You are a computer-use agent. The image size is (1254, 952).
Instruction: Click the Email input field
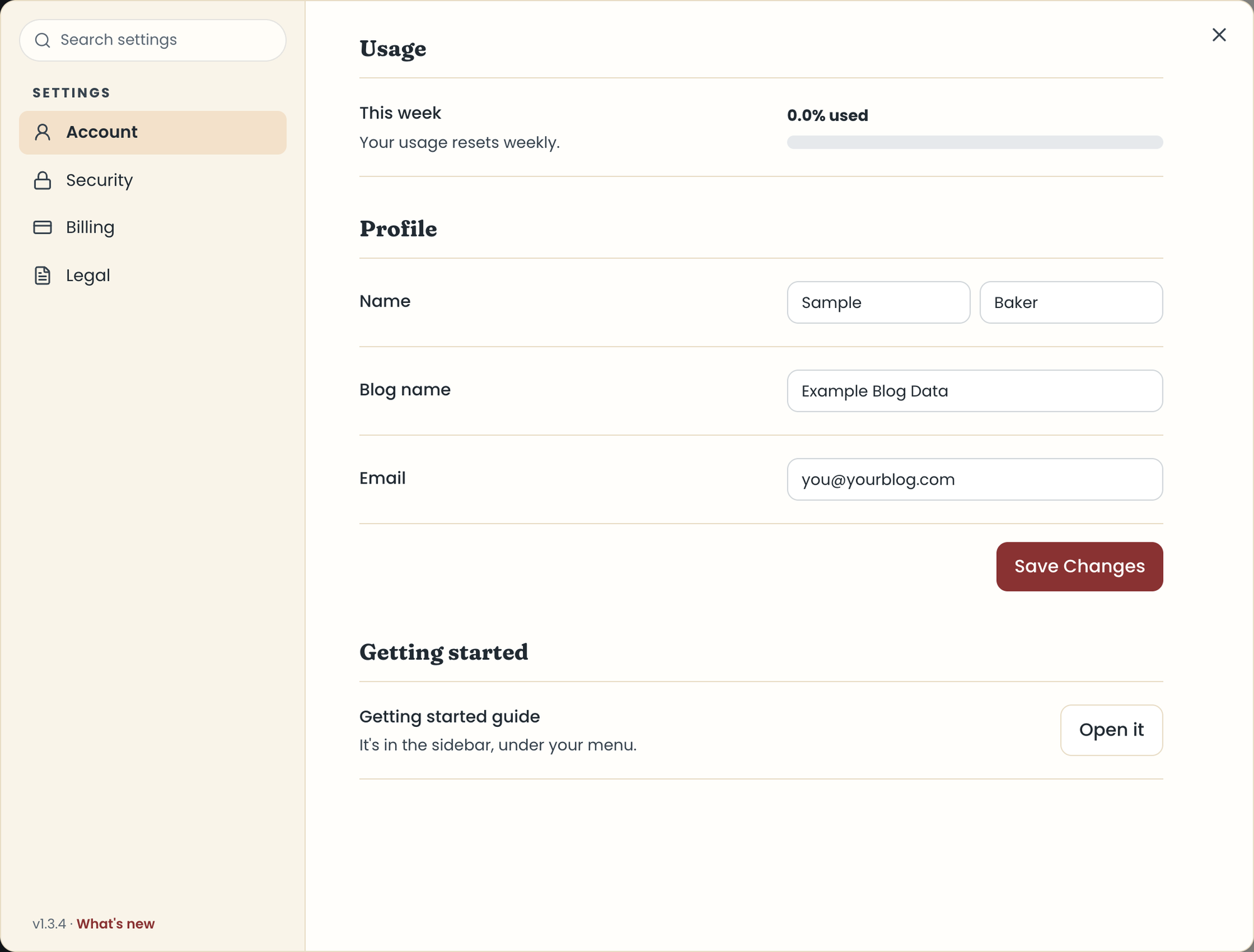tap(975, 479)
